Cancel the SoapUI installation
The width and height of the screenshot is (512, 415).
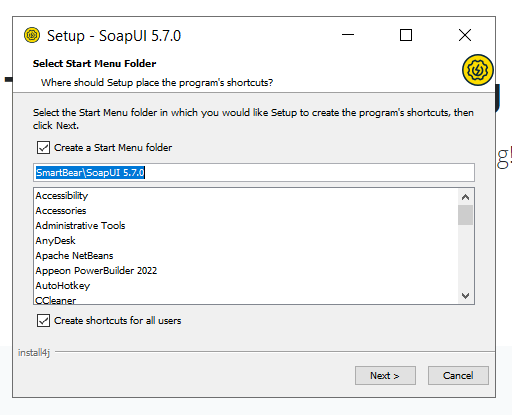point(458,376)
